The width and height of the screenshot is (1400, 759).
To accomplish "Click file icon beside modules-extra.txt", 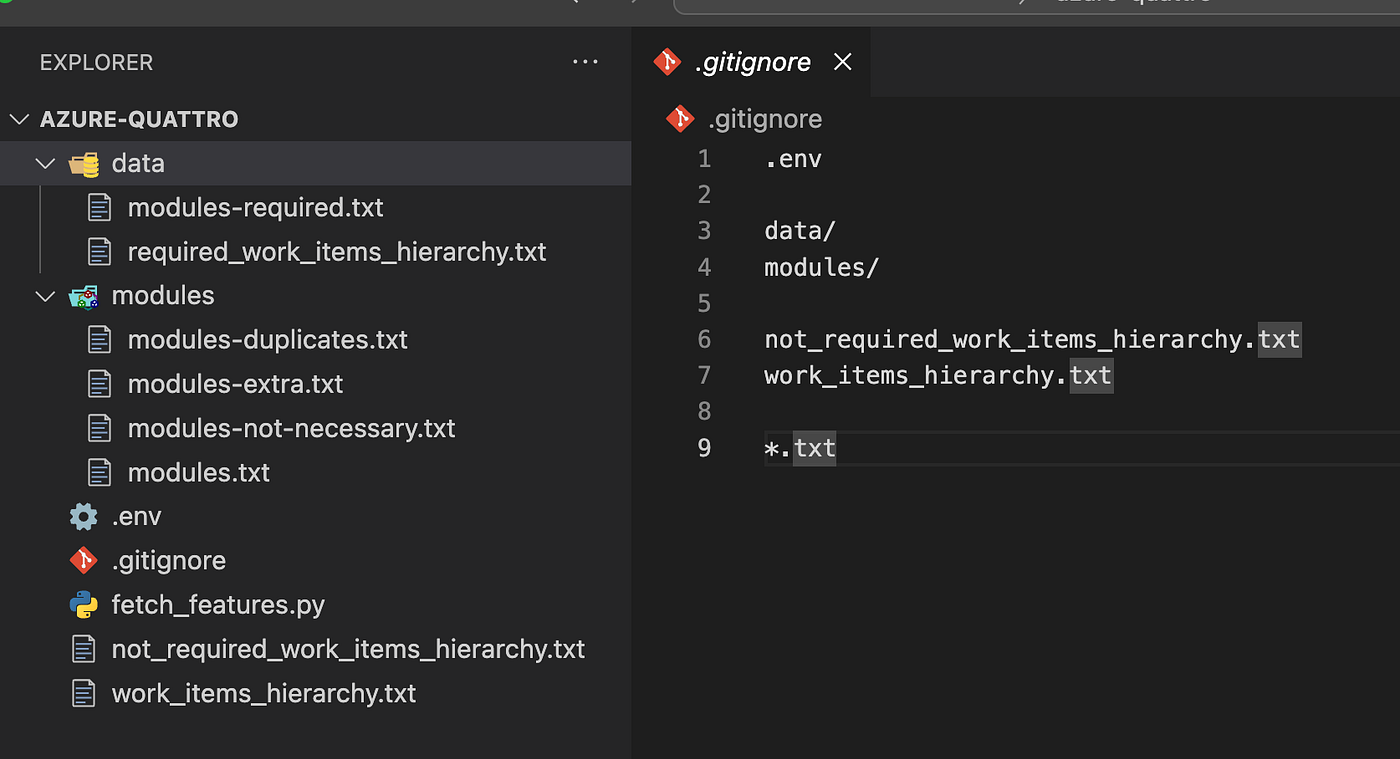I will click(x=100, y=384).
